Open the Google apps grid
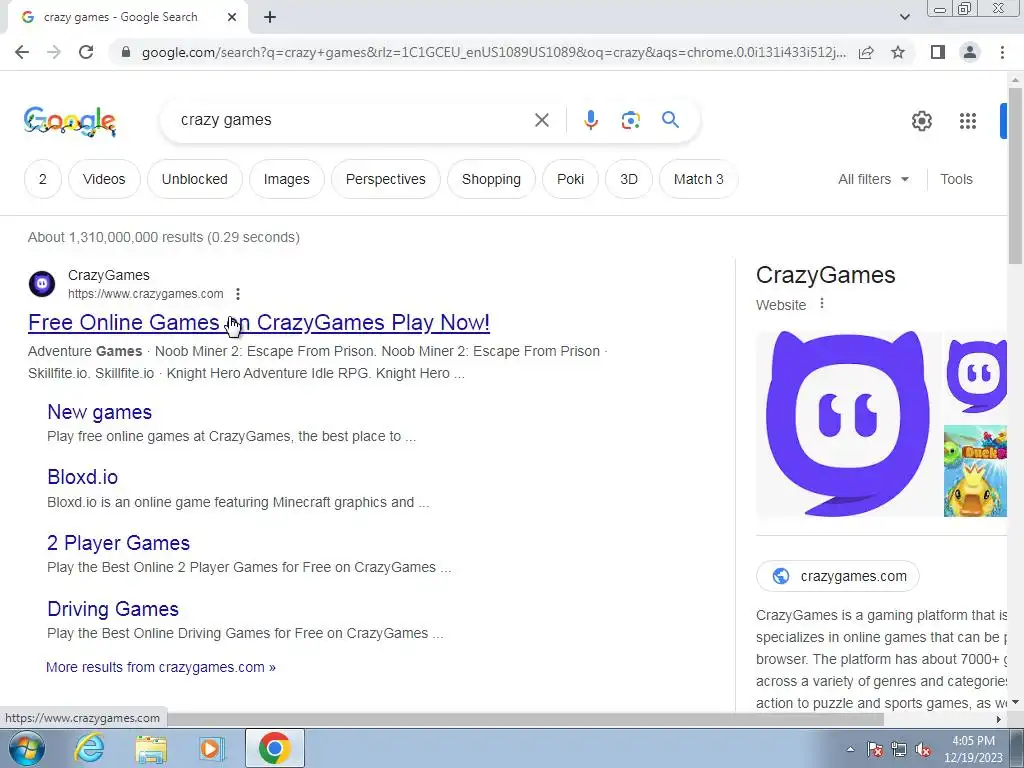This screenshot has width=1024, height=768. (968, 121)
